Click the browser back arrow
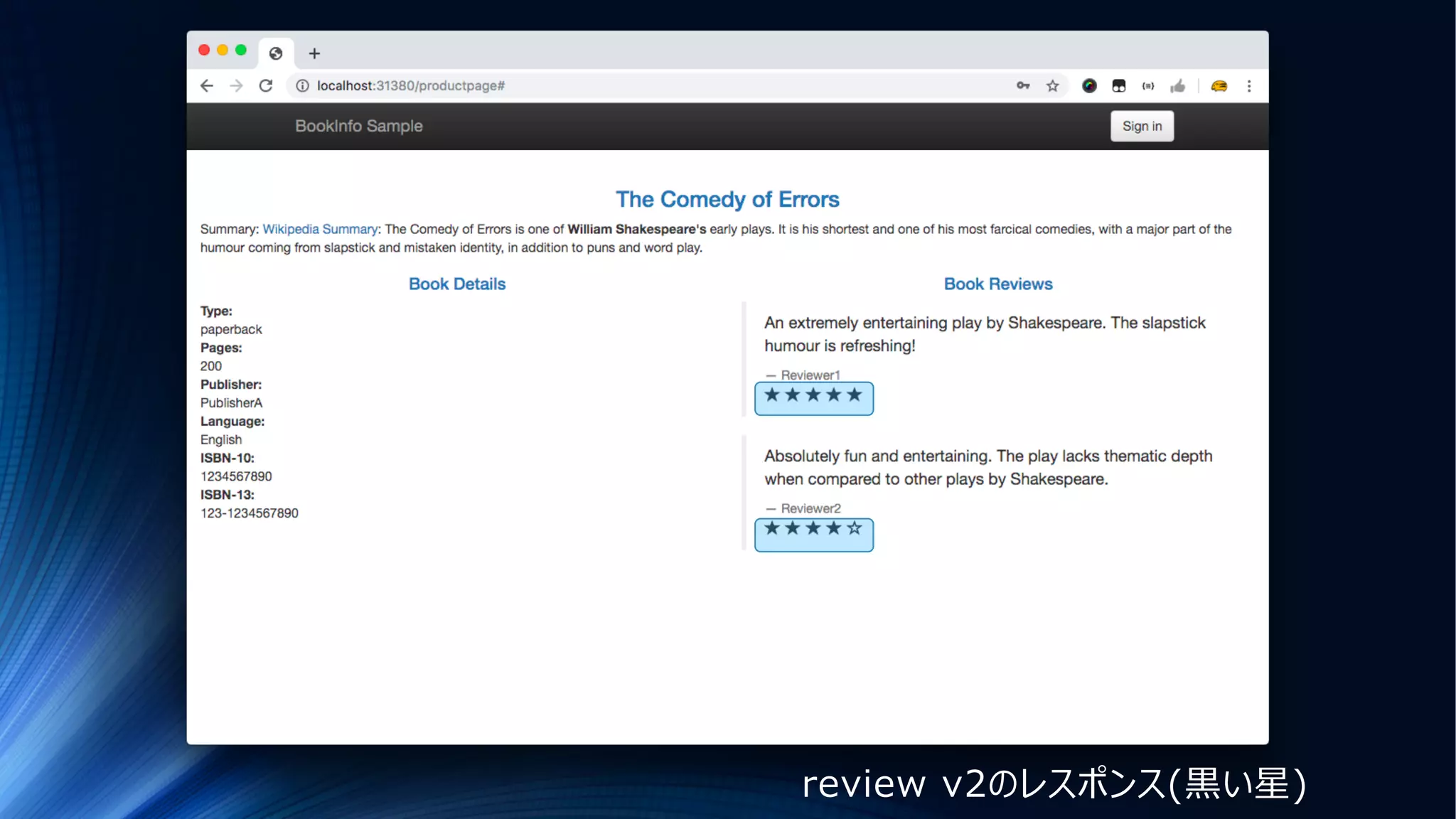 [x=207, y=86]
